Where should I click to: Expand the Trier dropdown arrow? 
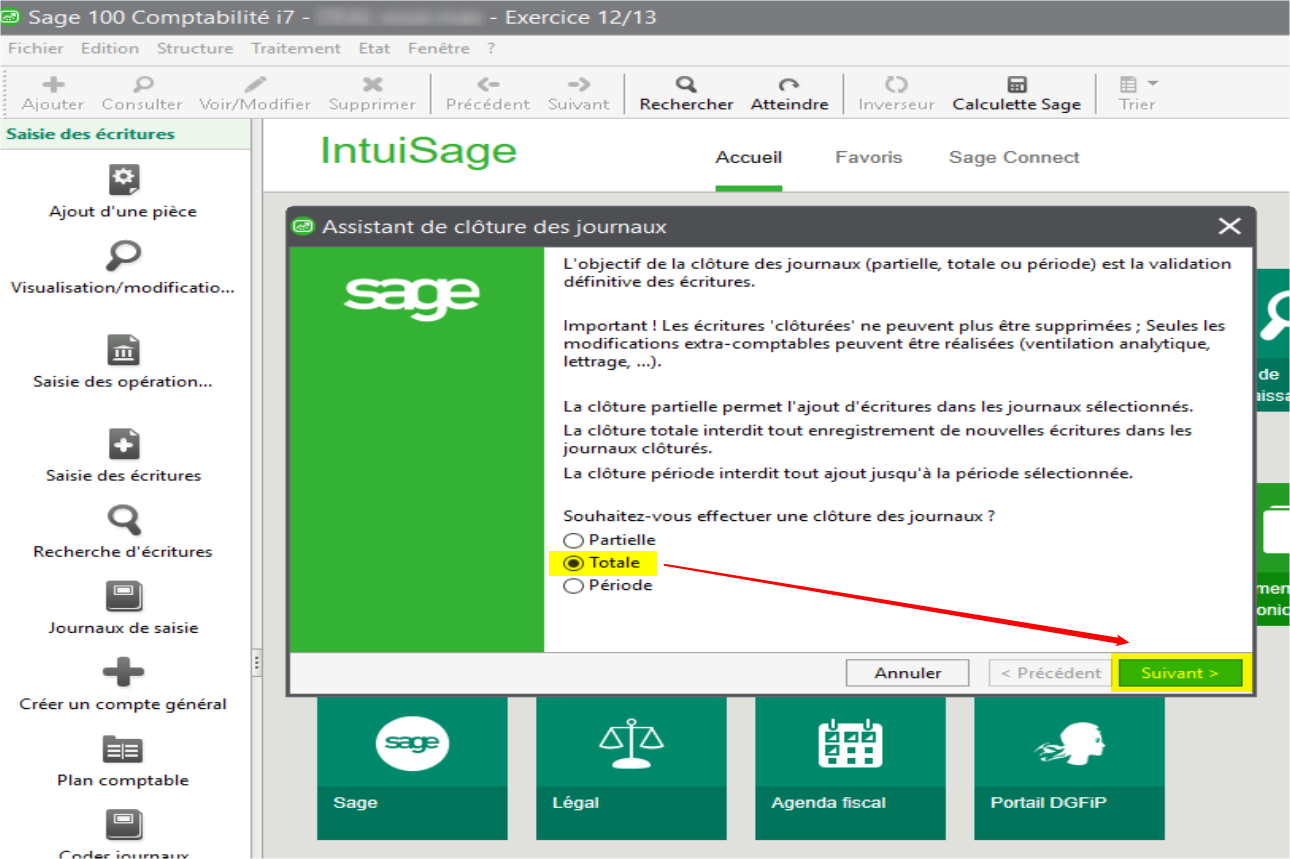pos(1152,84)
